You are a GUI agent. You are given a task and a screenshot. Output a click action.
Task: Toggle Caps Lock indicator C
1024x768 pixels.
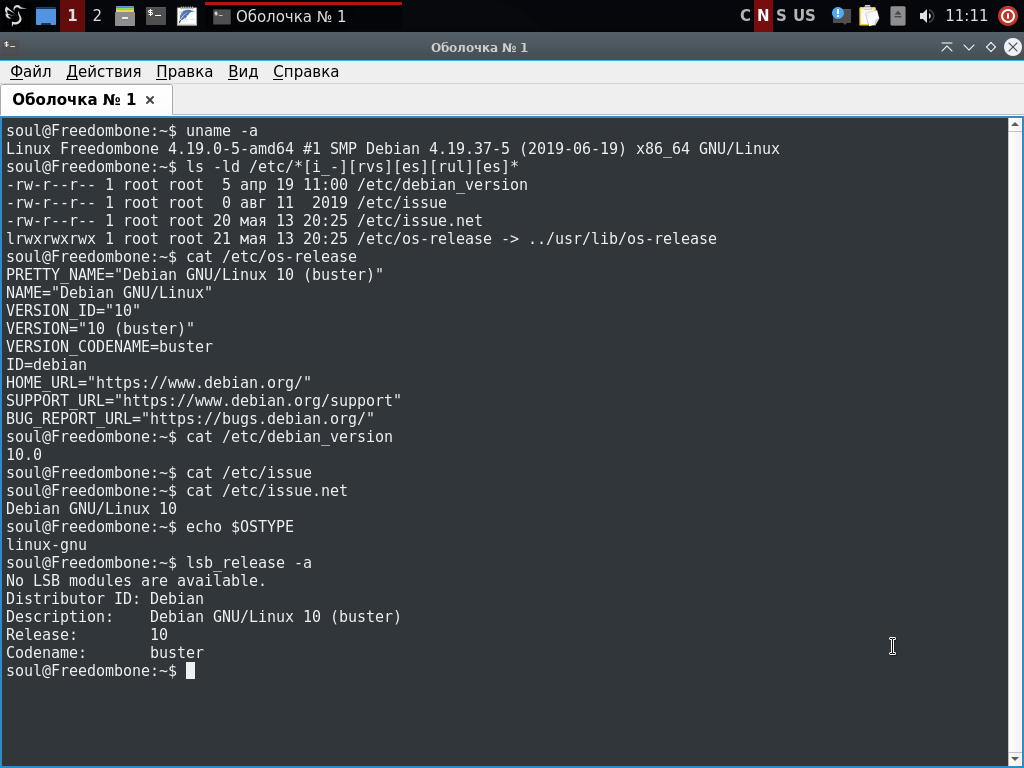click(745, 16)
